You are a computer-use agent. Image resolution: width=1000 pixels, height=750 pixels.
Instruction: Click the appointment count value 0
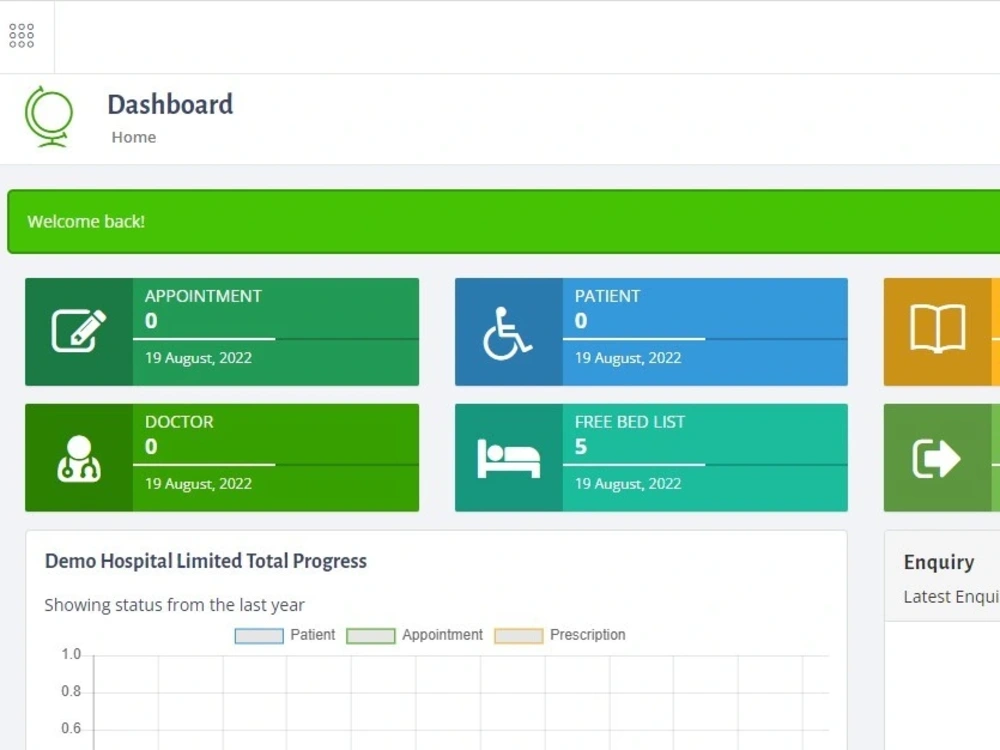pyautogui.click(x=151, y=321)
